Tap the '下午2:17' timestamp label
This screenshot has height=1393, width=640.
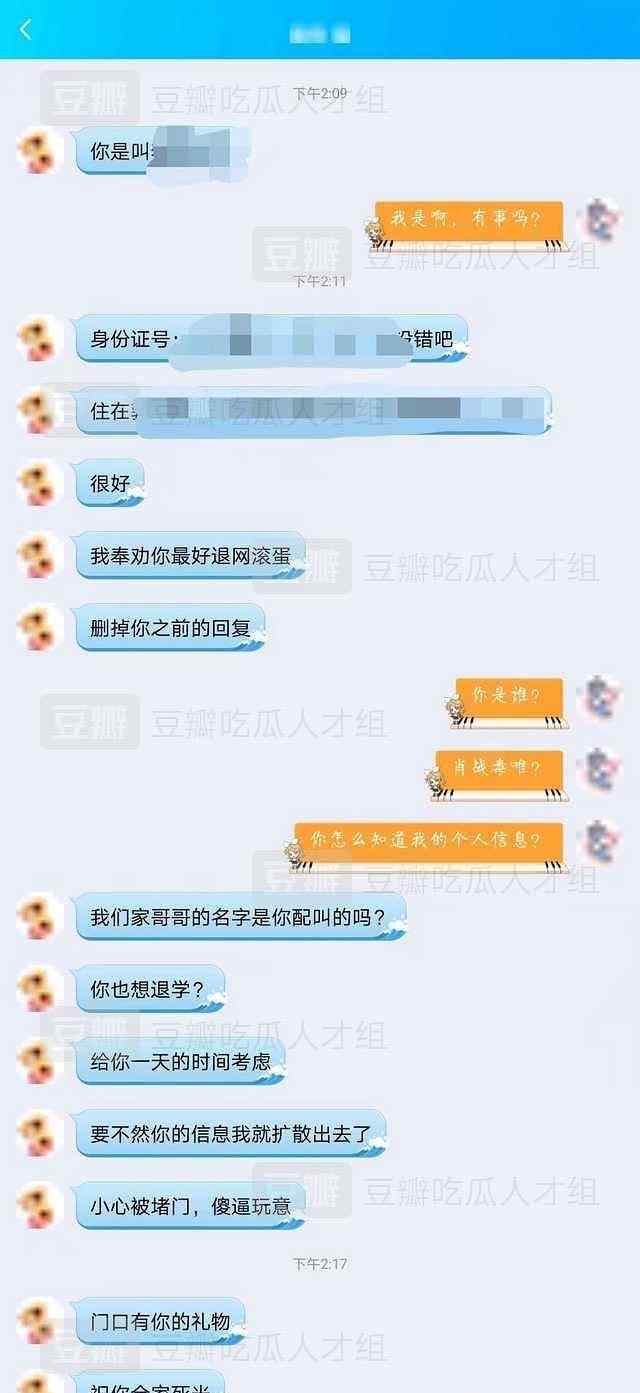(320, 1264)
